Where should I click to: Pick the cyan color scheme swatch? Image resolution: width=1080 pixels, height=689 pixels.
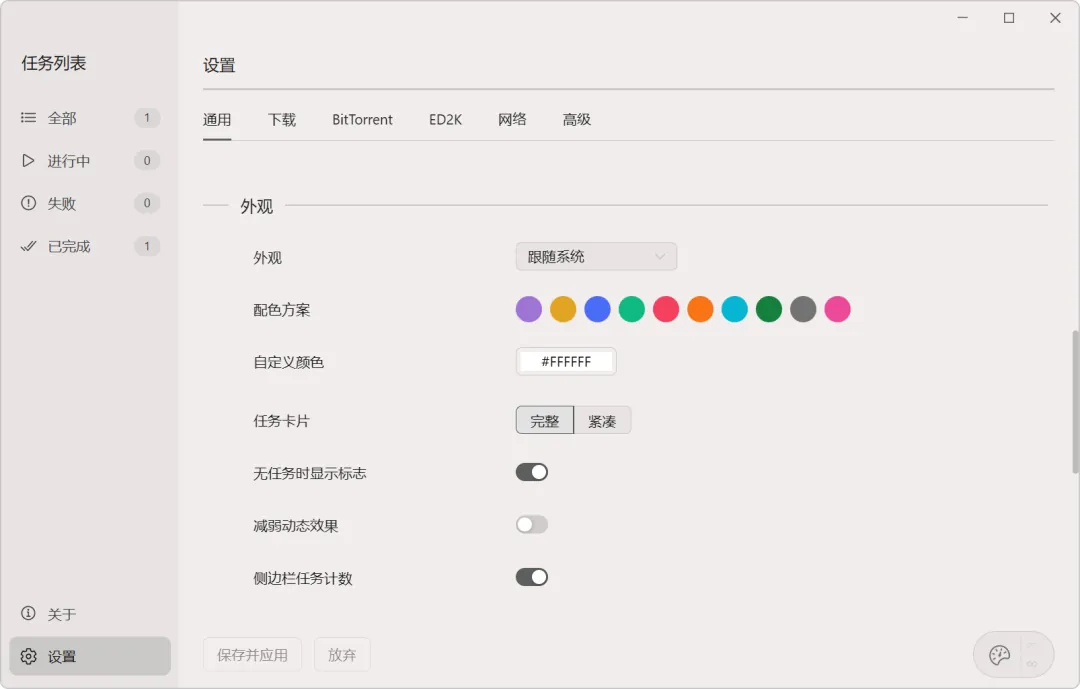tap(734, 309)
